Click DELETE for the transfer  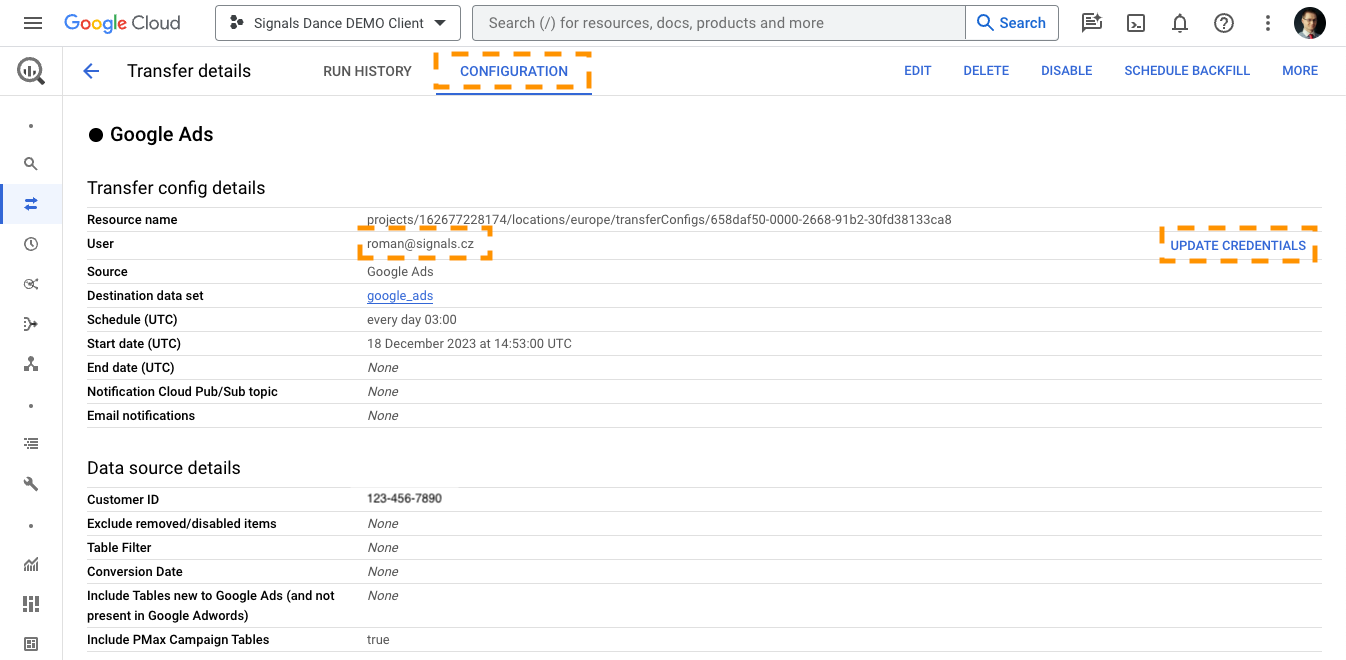pyautogui.click(x=986, y=71)
